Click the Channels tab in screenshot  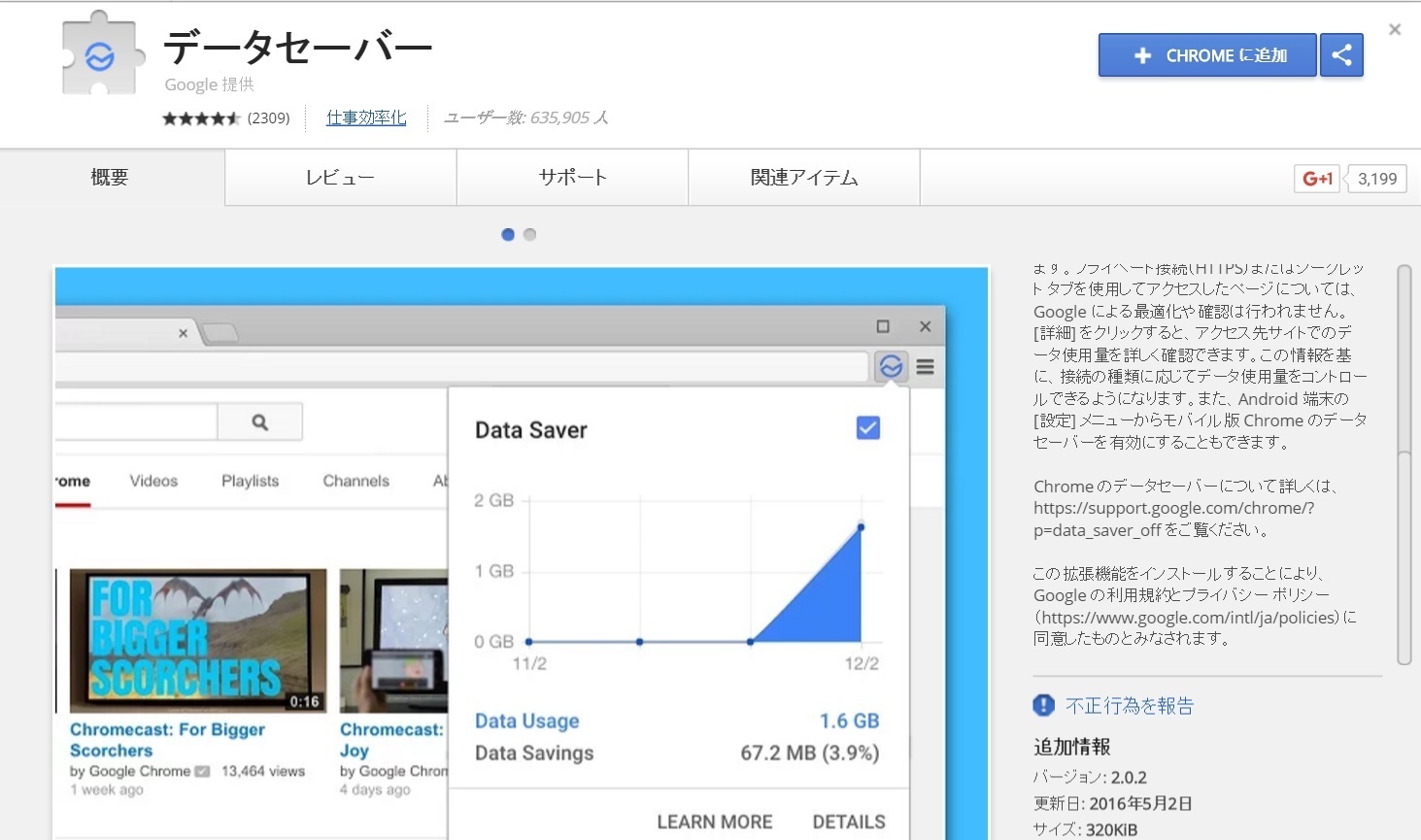[355, 481]
